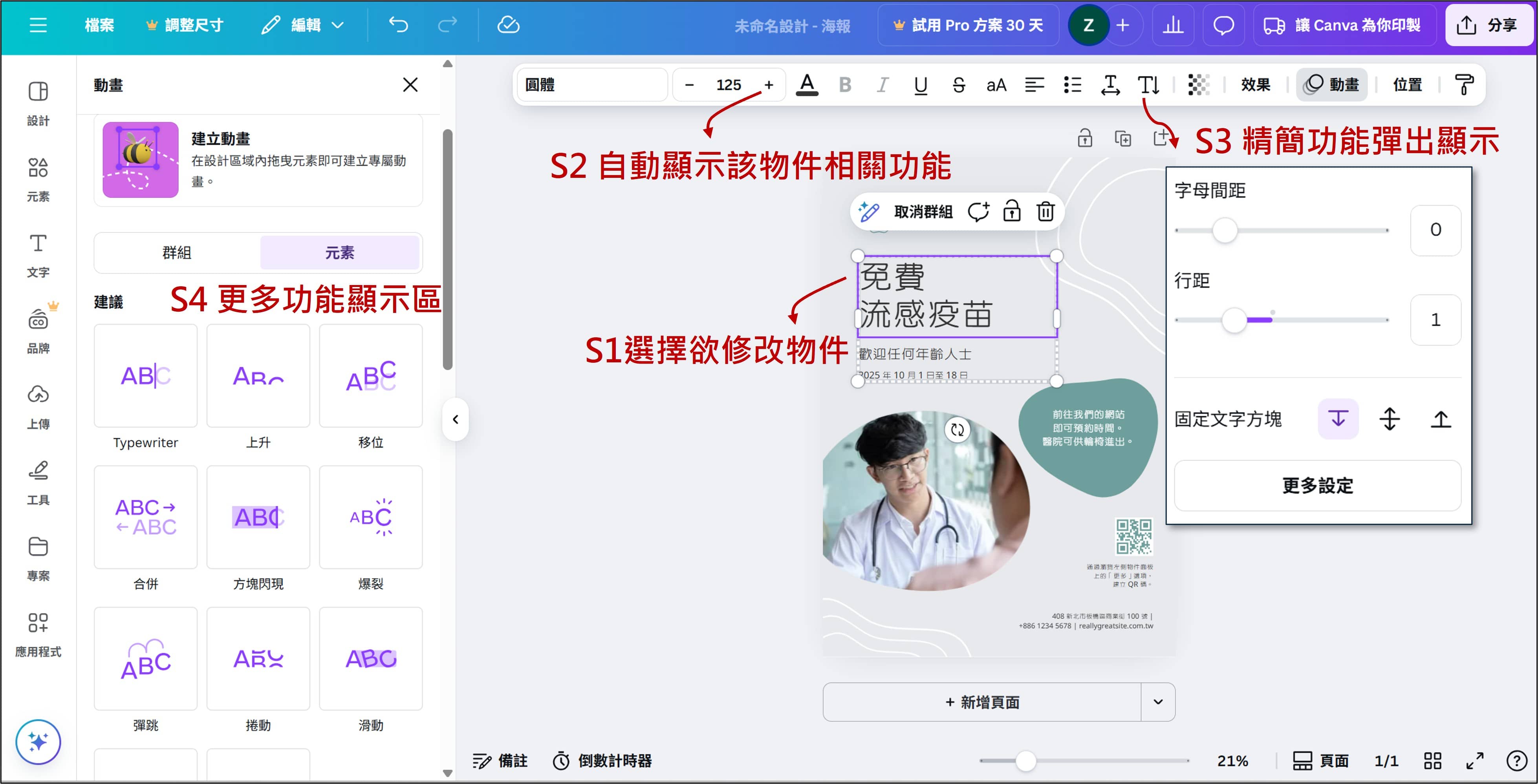Expand the arrow beside 新增頁面

click(x=1158, y=702)
